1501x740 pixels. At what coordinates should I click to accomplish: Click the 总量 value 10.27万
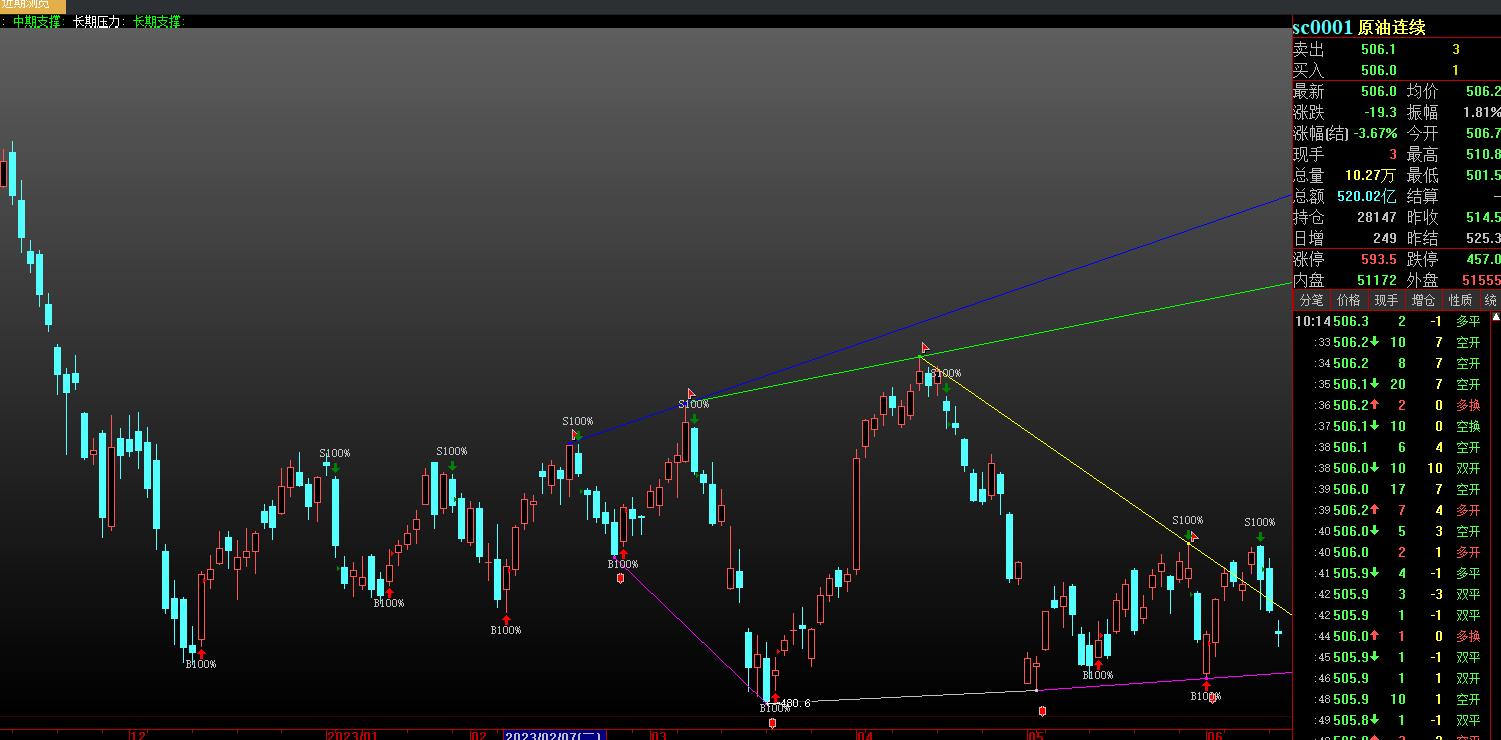[x=1370, y=175]
